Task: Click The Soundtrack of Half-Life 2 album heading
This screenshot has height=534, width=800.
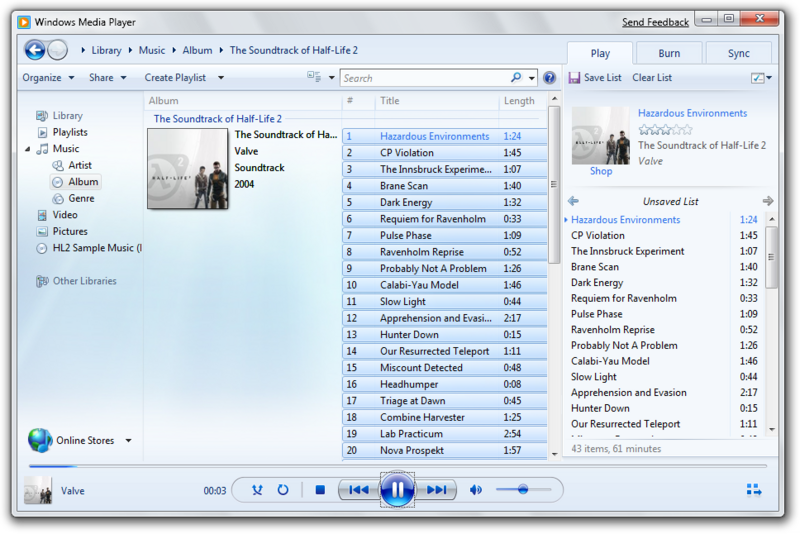Action: point(218,119)
